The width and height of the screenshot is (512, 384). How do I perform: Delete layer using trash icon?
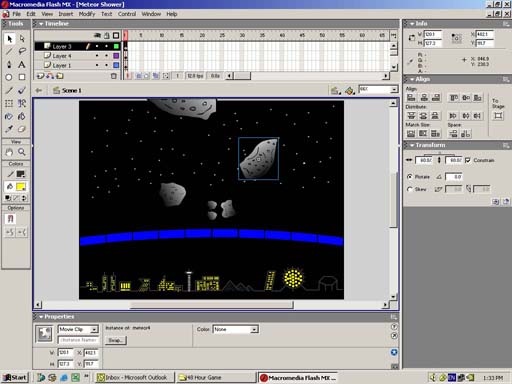(x=114, y=76)
